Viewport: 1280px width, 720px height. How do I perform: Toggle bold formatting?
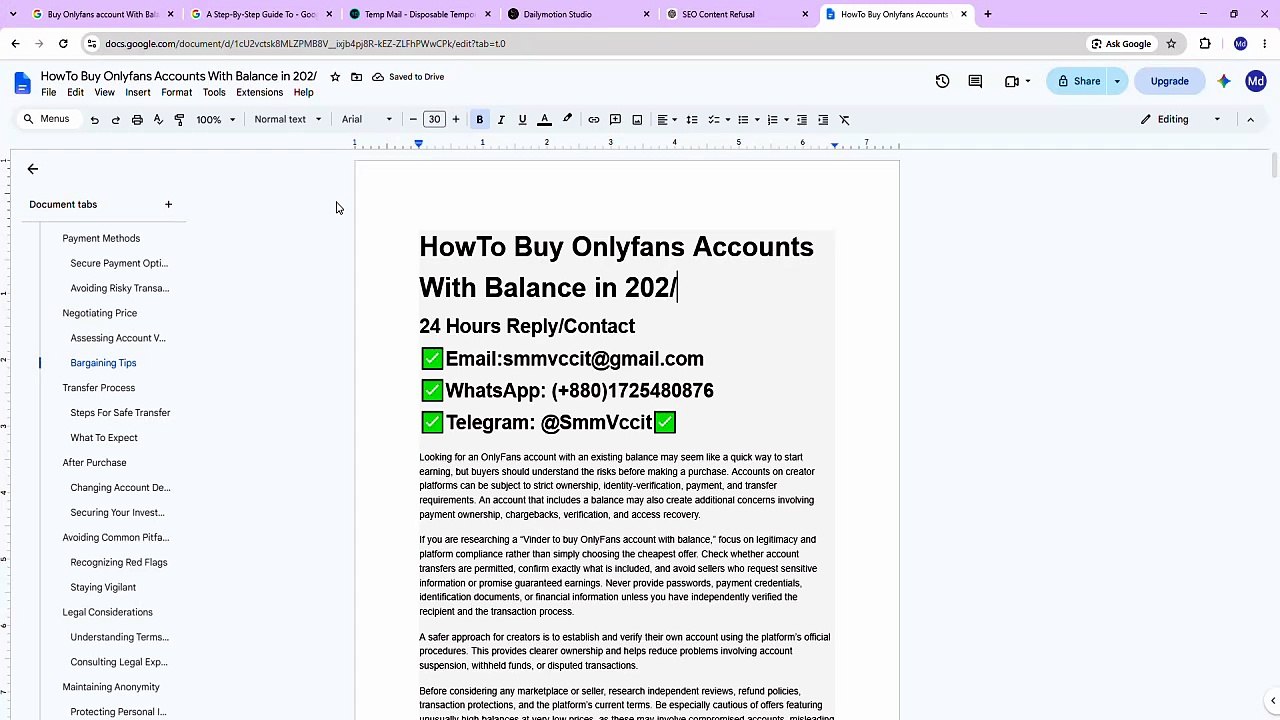pos(479,120)
